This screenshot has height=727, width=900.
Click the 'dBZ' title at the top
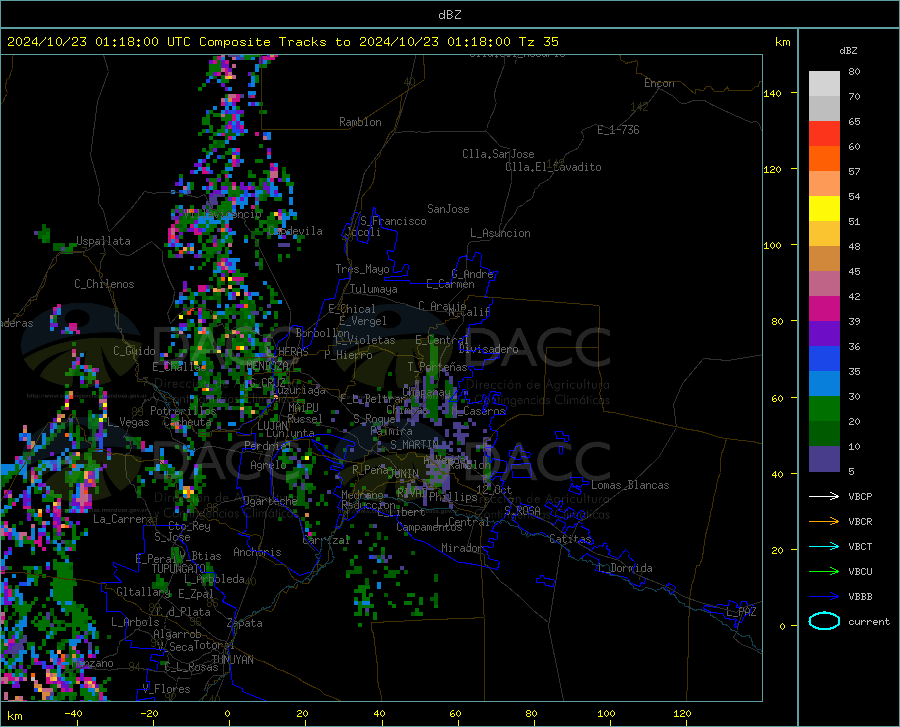tap(449, 15)
